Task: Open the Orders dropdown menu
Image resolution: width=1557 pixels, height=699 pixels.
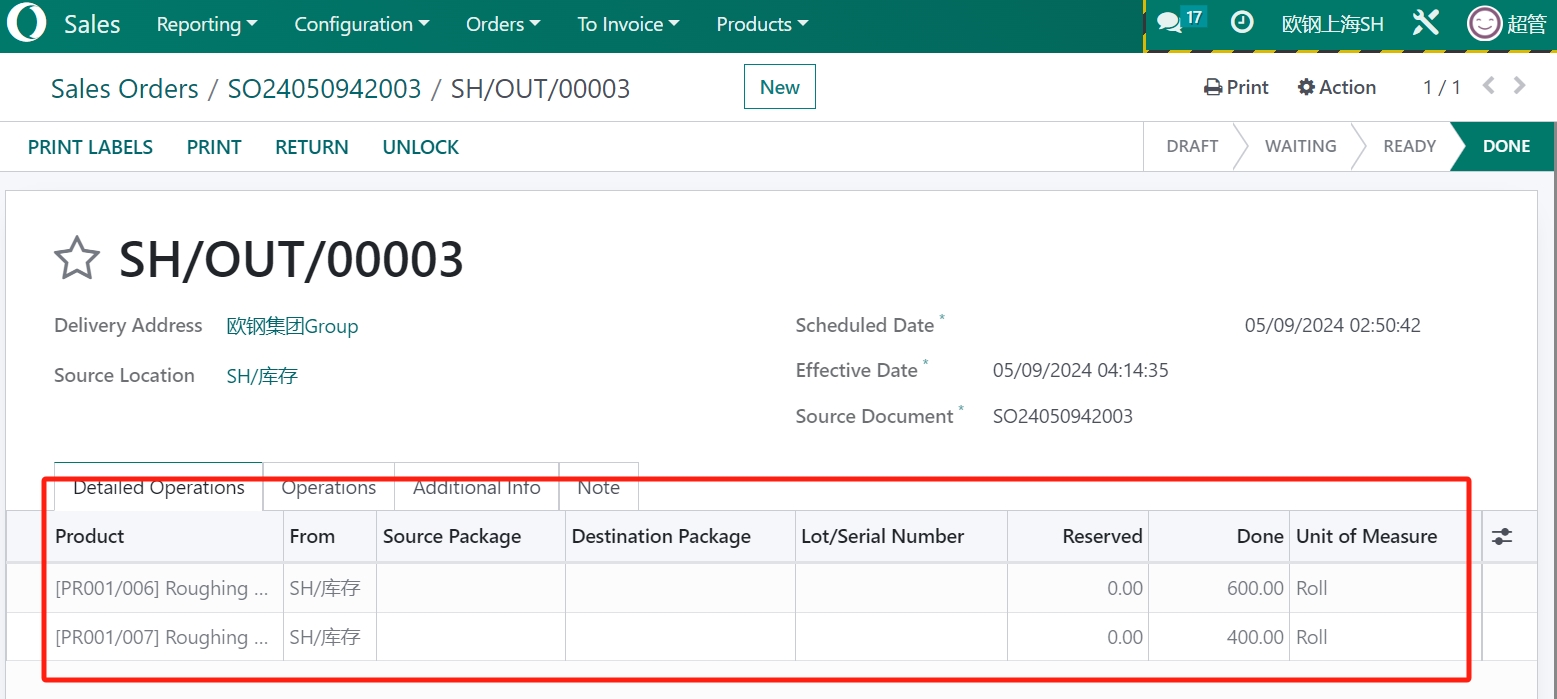Action: (503, 24)
